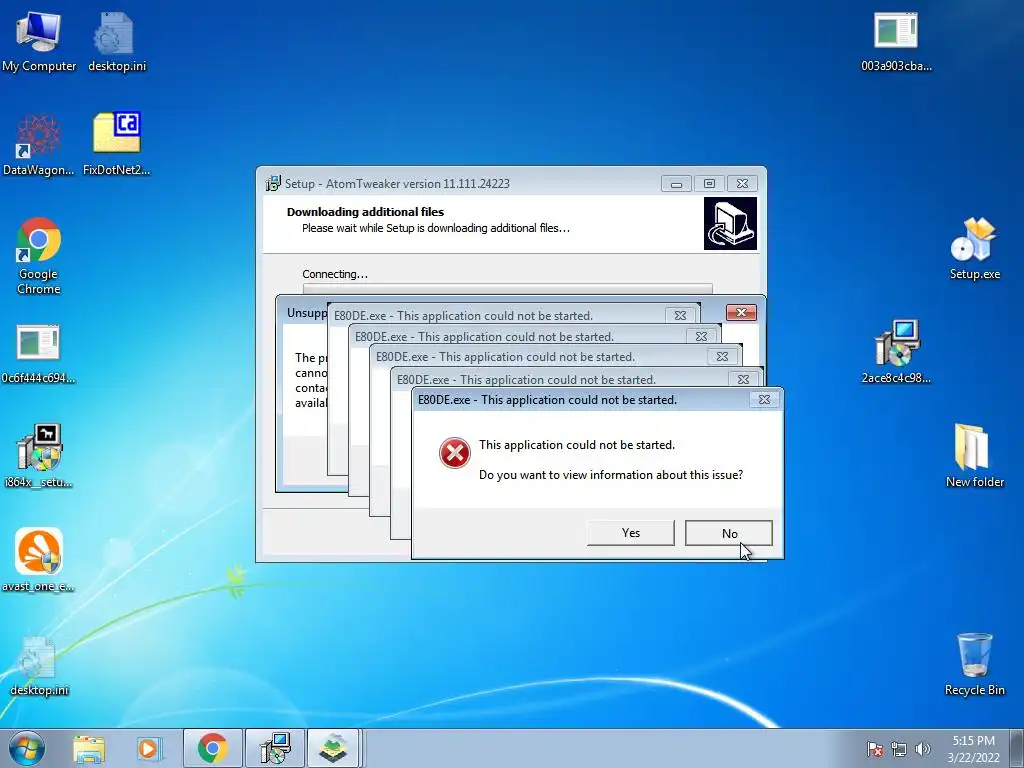1024x768 pixels.
Task: Maximize the AtomTweaker Setup window
Action: click(709, 184)
